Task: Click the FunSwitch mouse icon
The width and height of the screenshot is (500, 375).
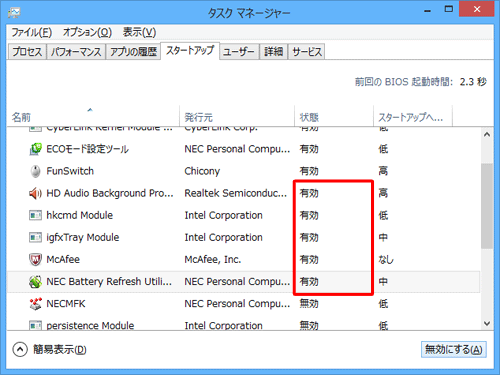Action: point(35,171)
